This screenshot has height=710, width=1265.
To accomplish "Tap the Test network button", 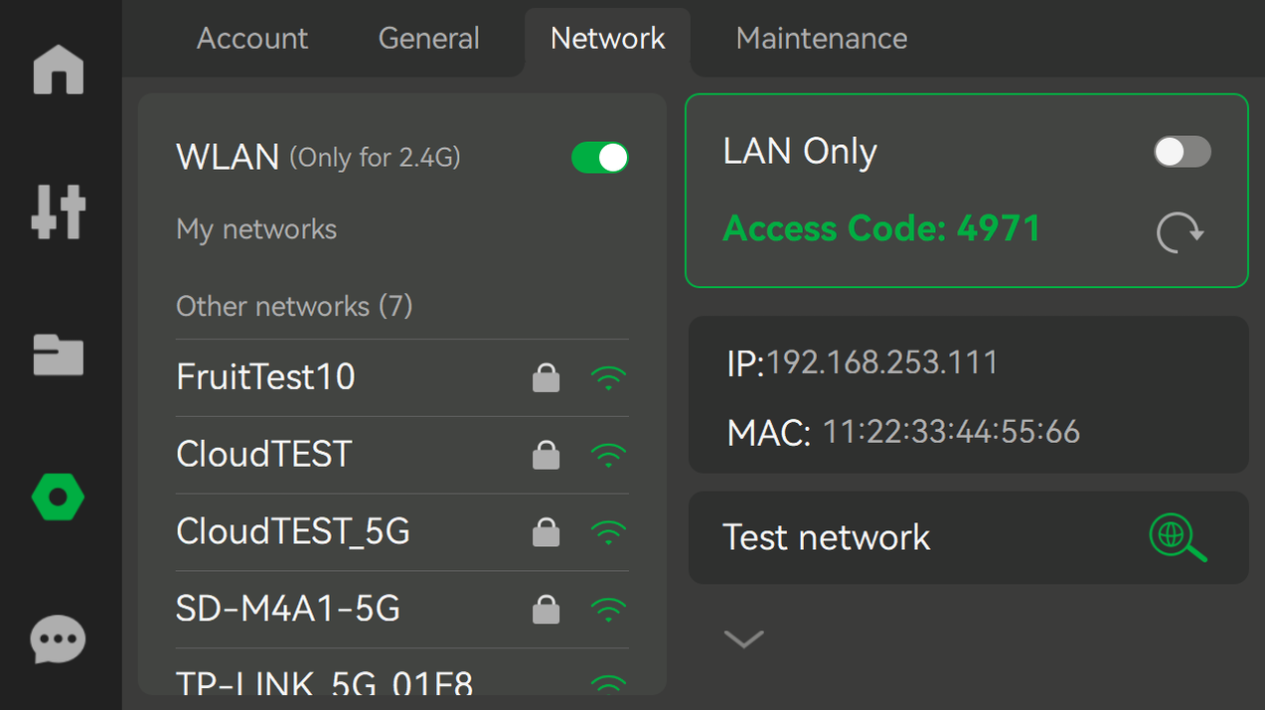I will (969, 538).
